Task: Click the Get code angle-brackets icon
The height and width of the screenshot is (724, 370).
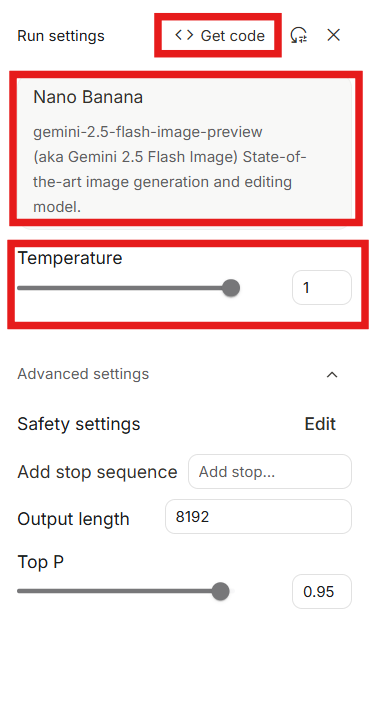Action: tap(184, 36)
